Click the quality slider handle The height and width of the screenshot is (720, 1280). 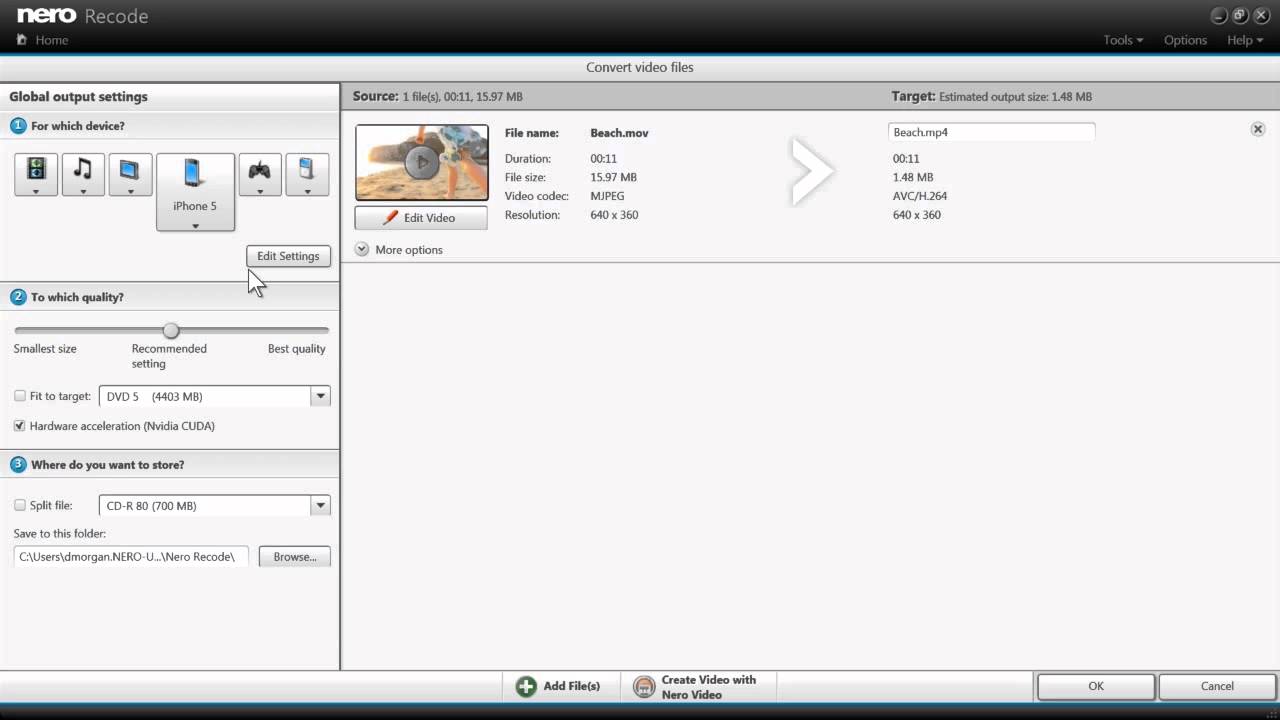(x=171, y=330)
